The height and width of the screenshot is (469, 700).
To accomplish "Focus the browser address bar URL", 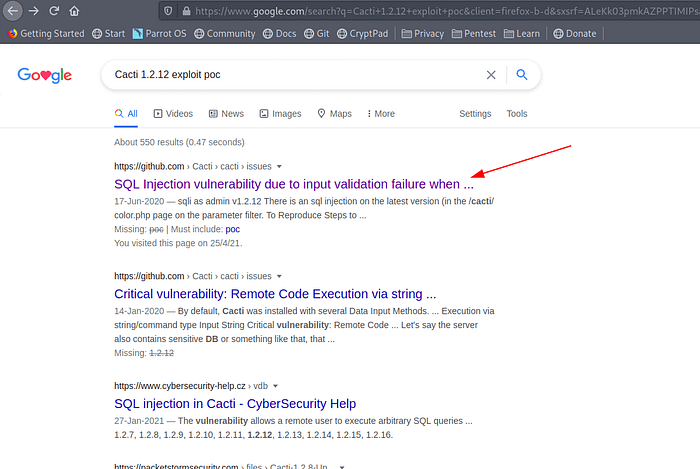I will coord(446,11).
